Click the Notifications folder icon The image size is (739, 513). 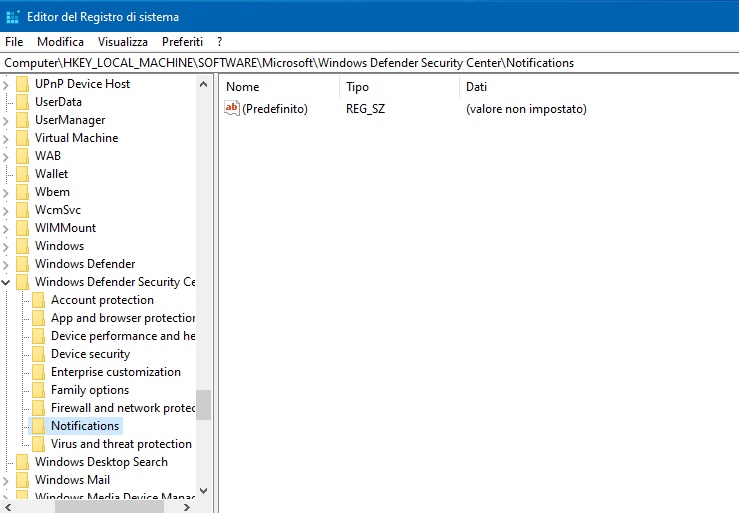click(x=39, y=426)
